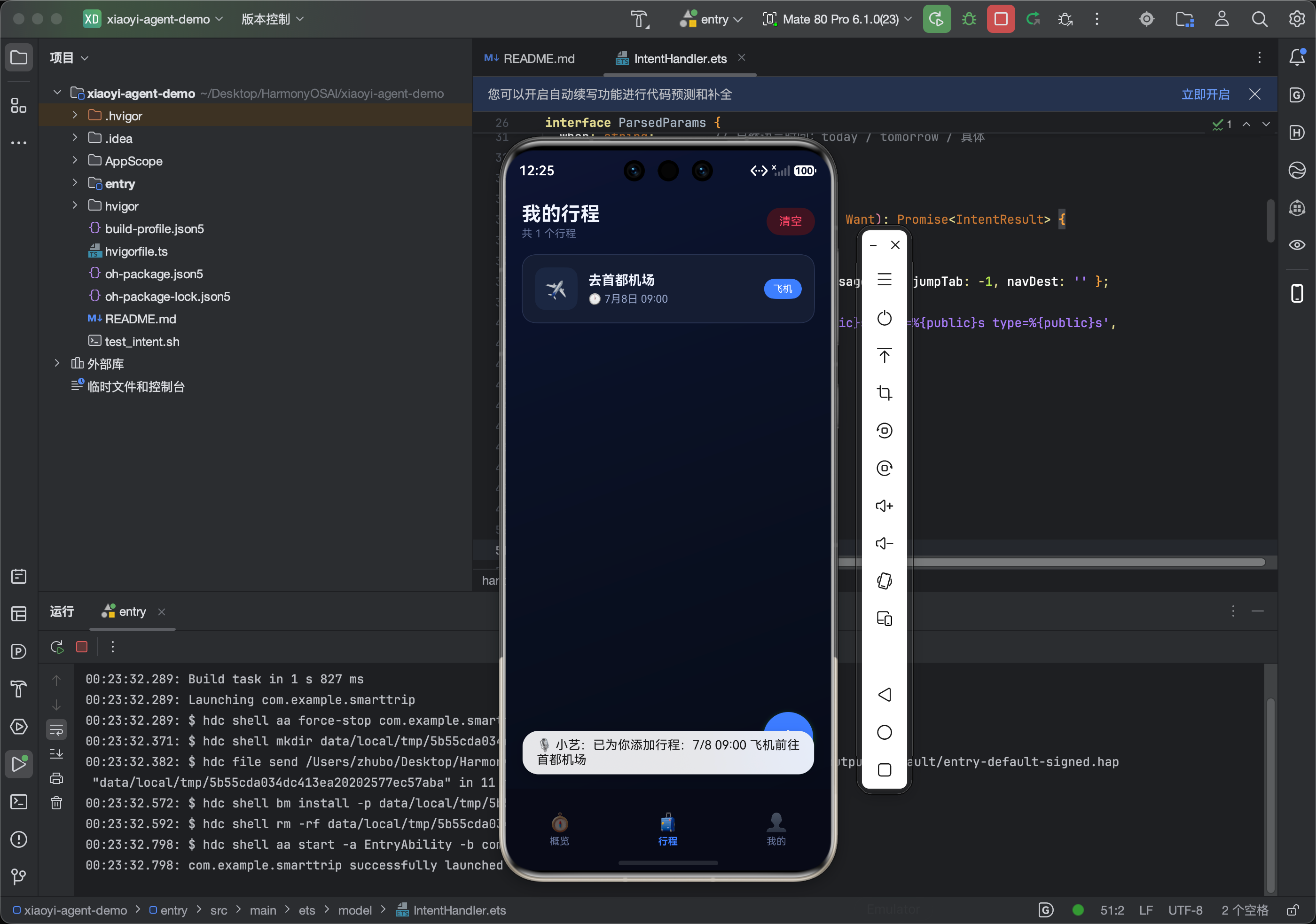Viewport: 1316px width, 924px height.
Task: Open the Problems tool window icon
Action: pyautogui.click(x=19, y=839)
